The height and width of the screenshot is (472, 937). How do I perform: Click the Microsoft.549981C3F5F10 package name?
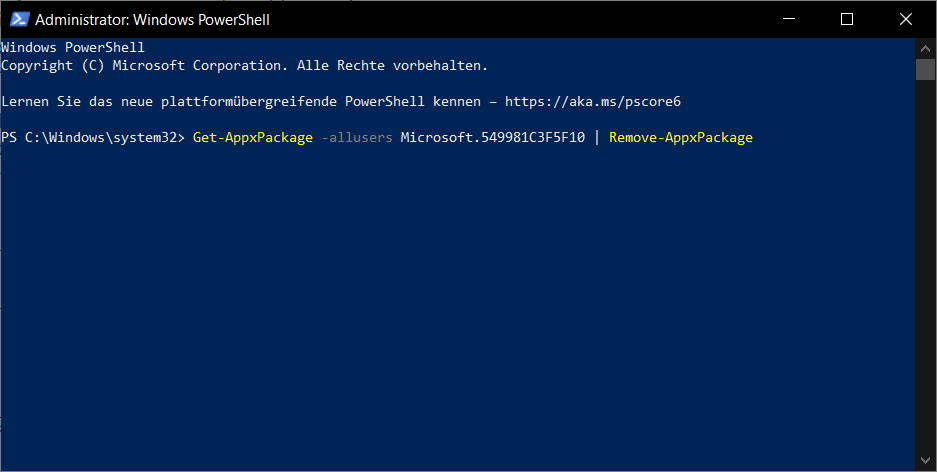tap(492, 138)
